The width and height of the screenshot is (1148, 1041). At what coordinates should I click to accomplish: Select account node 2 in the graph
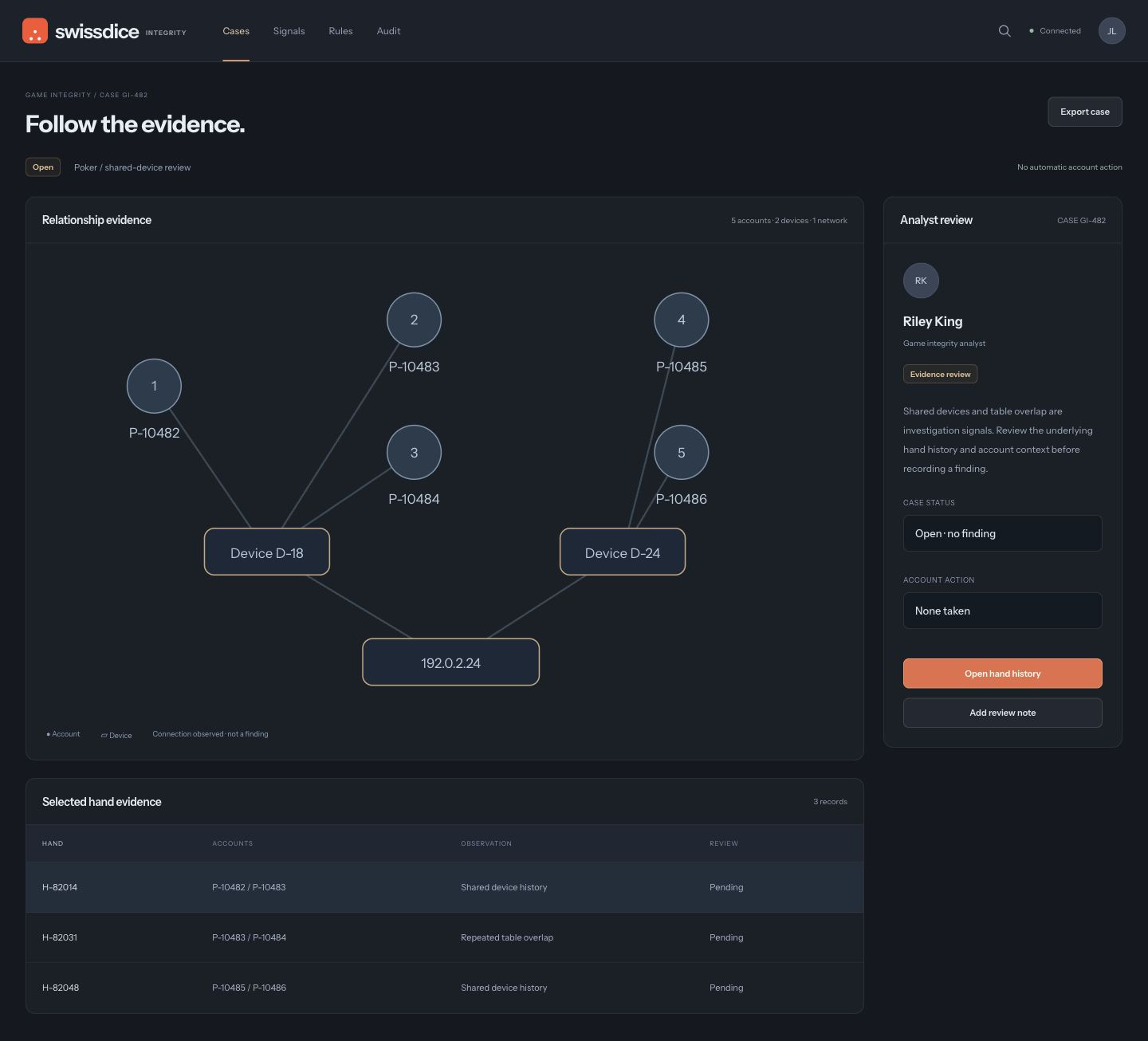414,320
